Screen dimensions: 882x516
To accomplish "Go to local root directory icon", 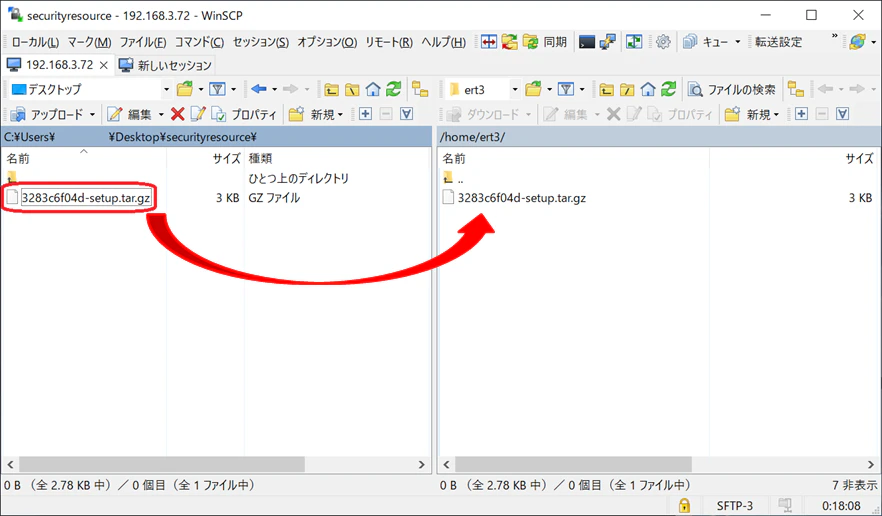I will click(x=352, y=89).
